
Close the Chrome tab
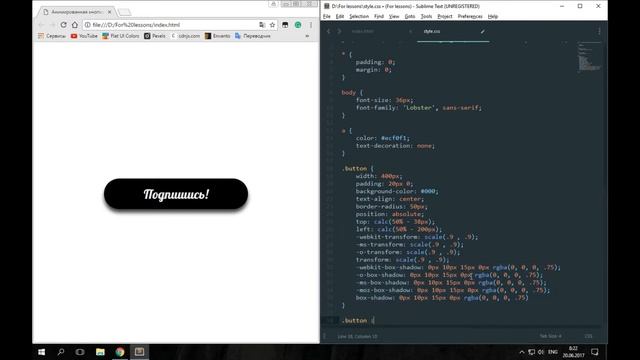[x=109, y=12]
